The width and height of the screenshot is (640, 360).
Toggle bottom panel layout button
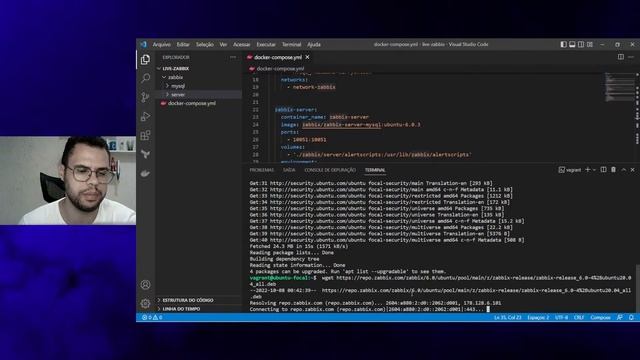pyautogui.click(x=572, y=44)
